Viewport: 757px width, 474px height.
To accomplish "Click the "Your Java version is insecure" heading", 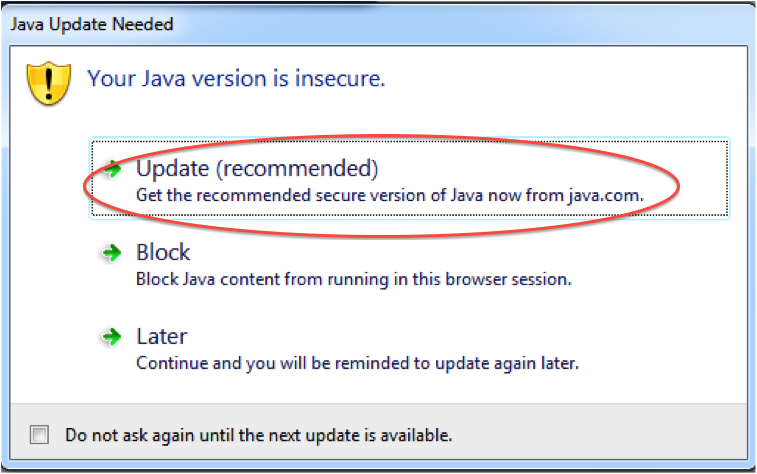I will 237,78.
